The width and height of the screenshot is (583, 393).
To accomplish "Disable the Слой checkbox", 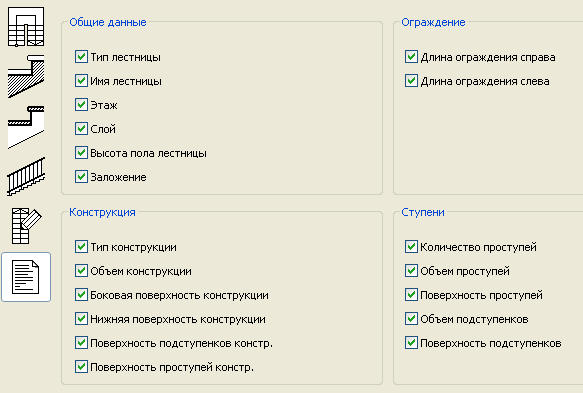I will click(81, 129).
